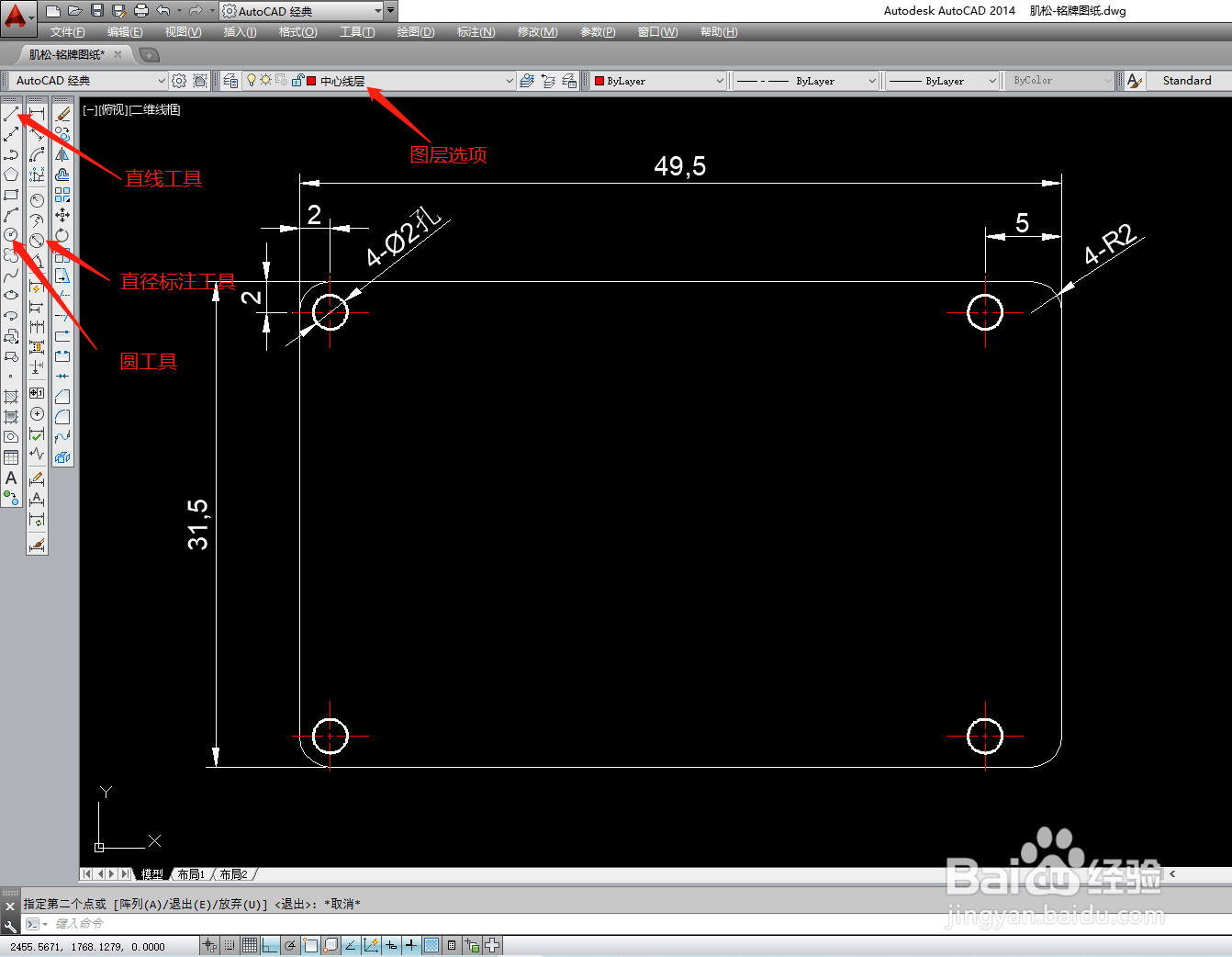
Task: Switch to the 布局1 layout tab
Action: (191, 874)
